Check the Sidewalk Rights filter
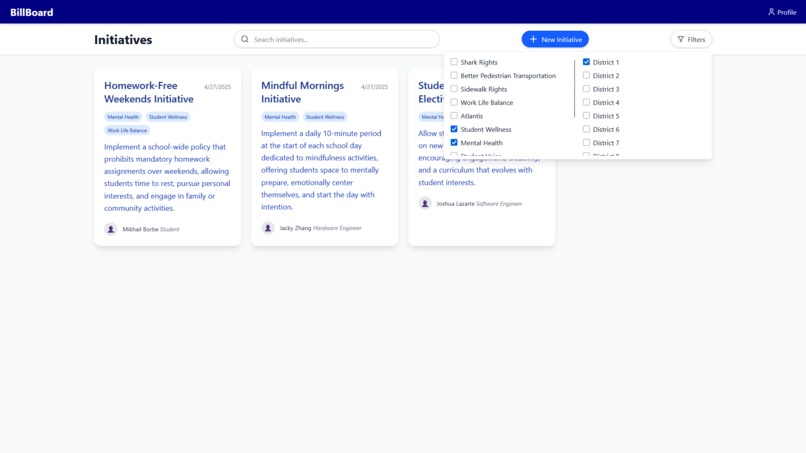 [454, 88]
